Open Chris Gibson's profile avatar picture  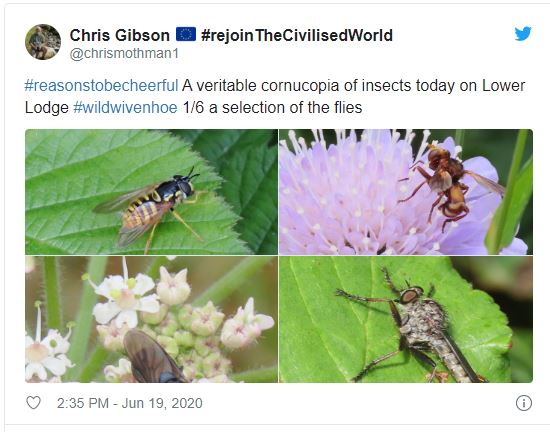[43, 42]
